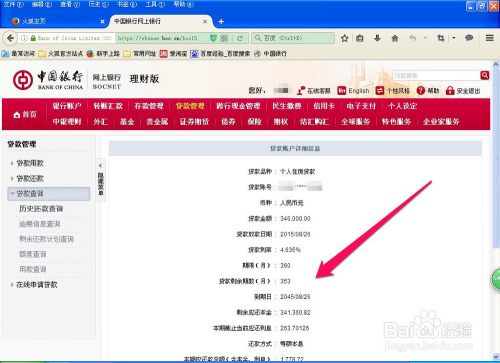
Task: Click the undo arrow toolbar icon
Action: click(413, 38)
